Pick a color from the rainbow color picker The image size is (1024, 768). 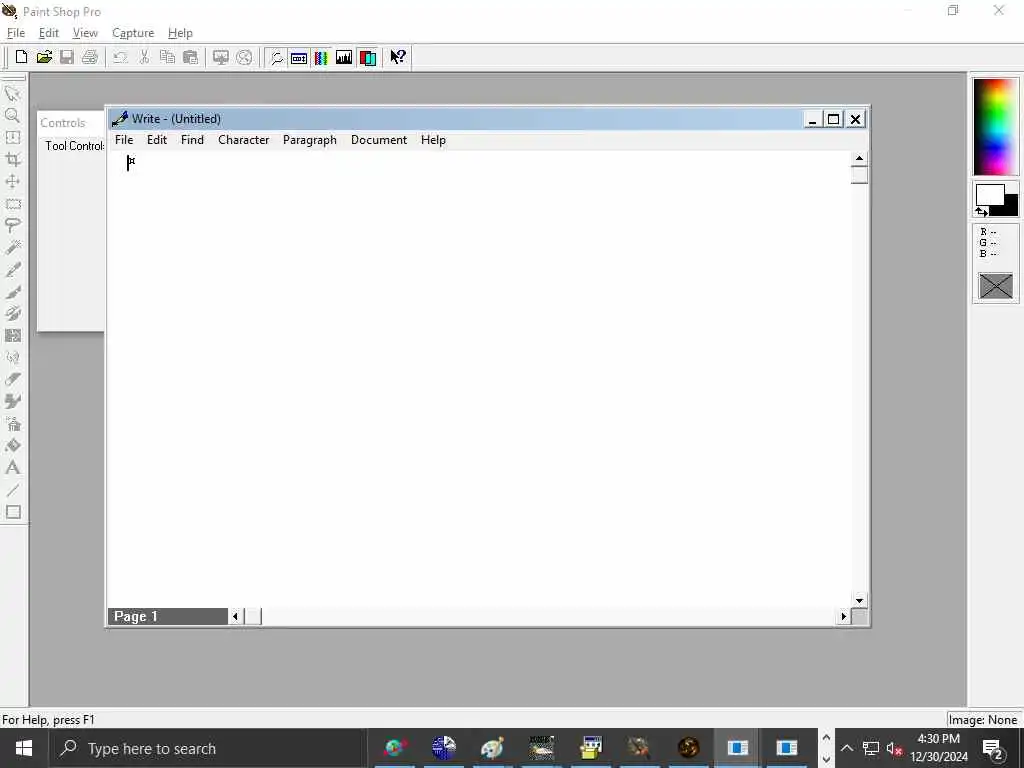[995, 127]
